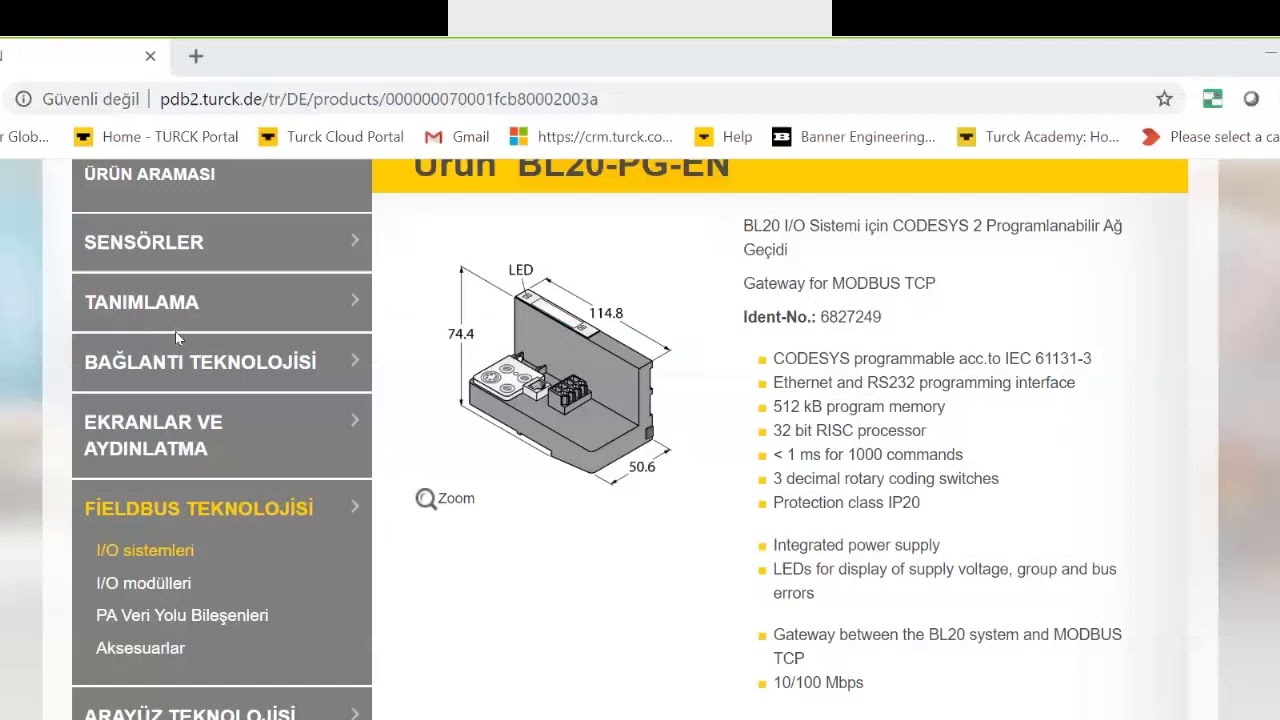Click the site info not-secure icon
Screen dimensions: 1280x720
point(23,99)
